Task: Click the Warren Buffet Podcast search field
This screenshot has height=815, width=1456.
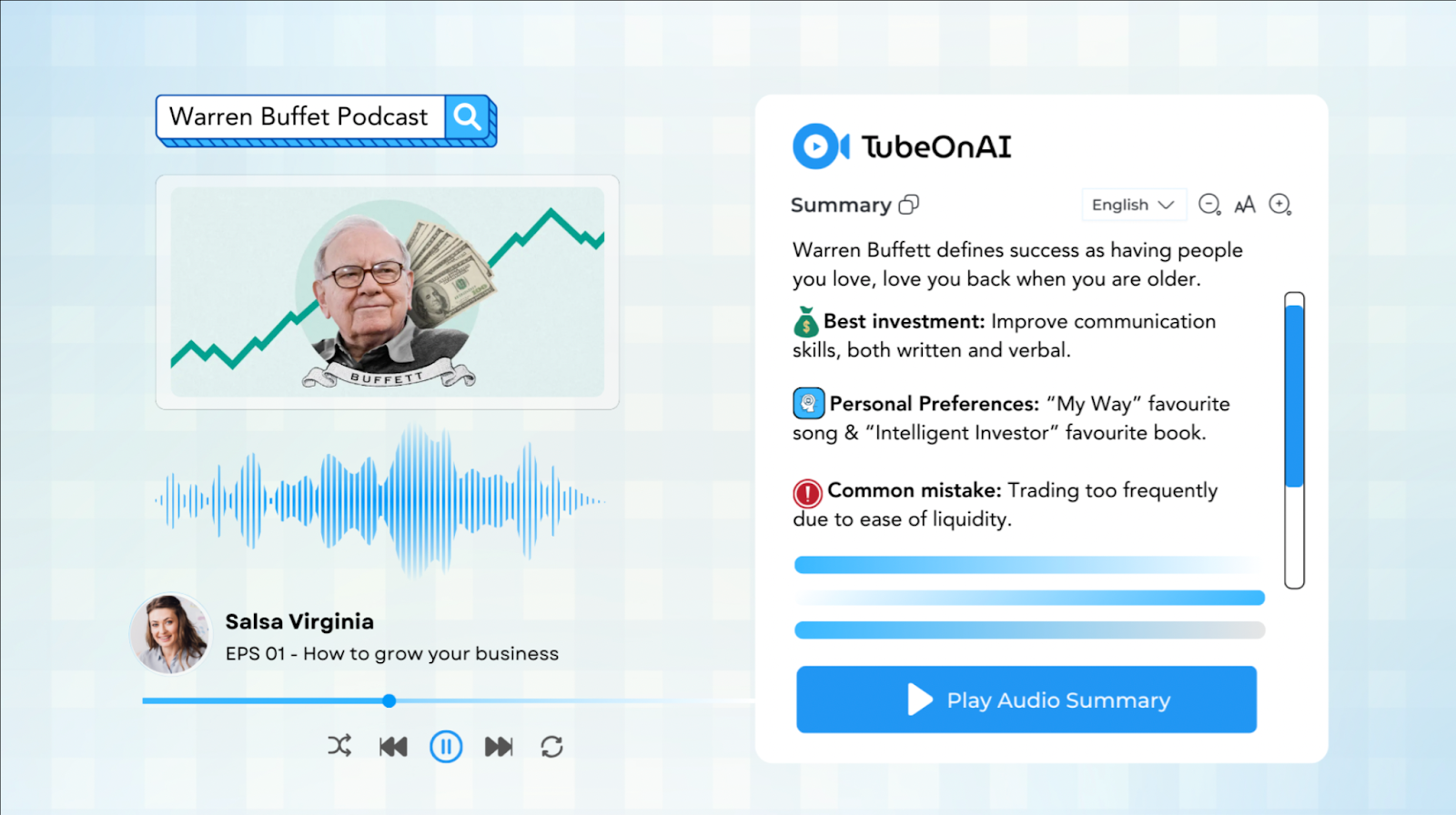Action: 300,116
